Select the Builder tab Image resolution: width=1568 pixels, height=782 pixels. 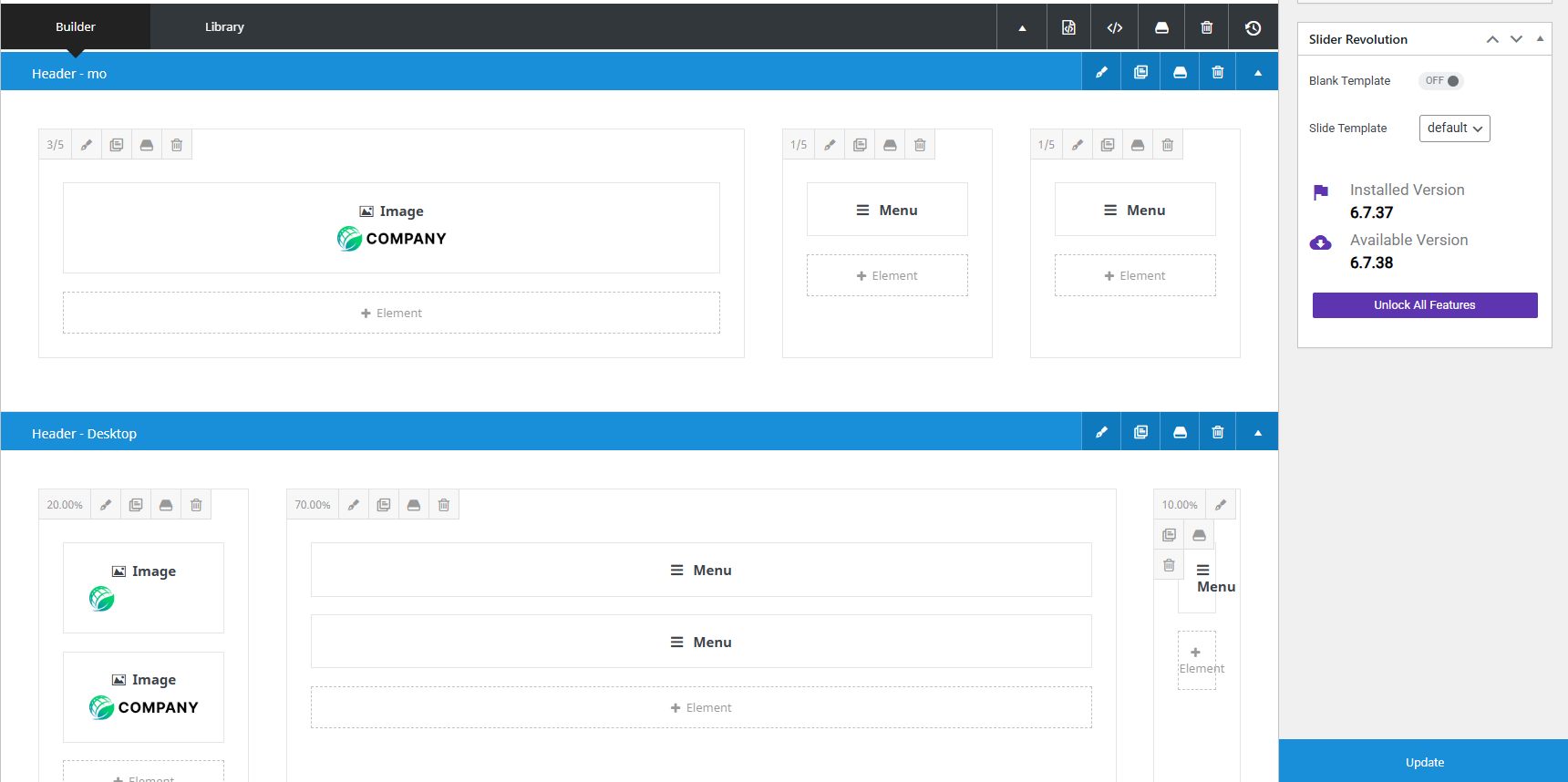coord(75,27)
